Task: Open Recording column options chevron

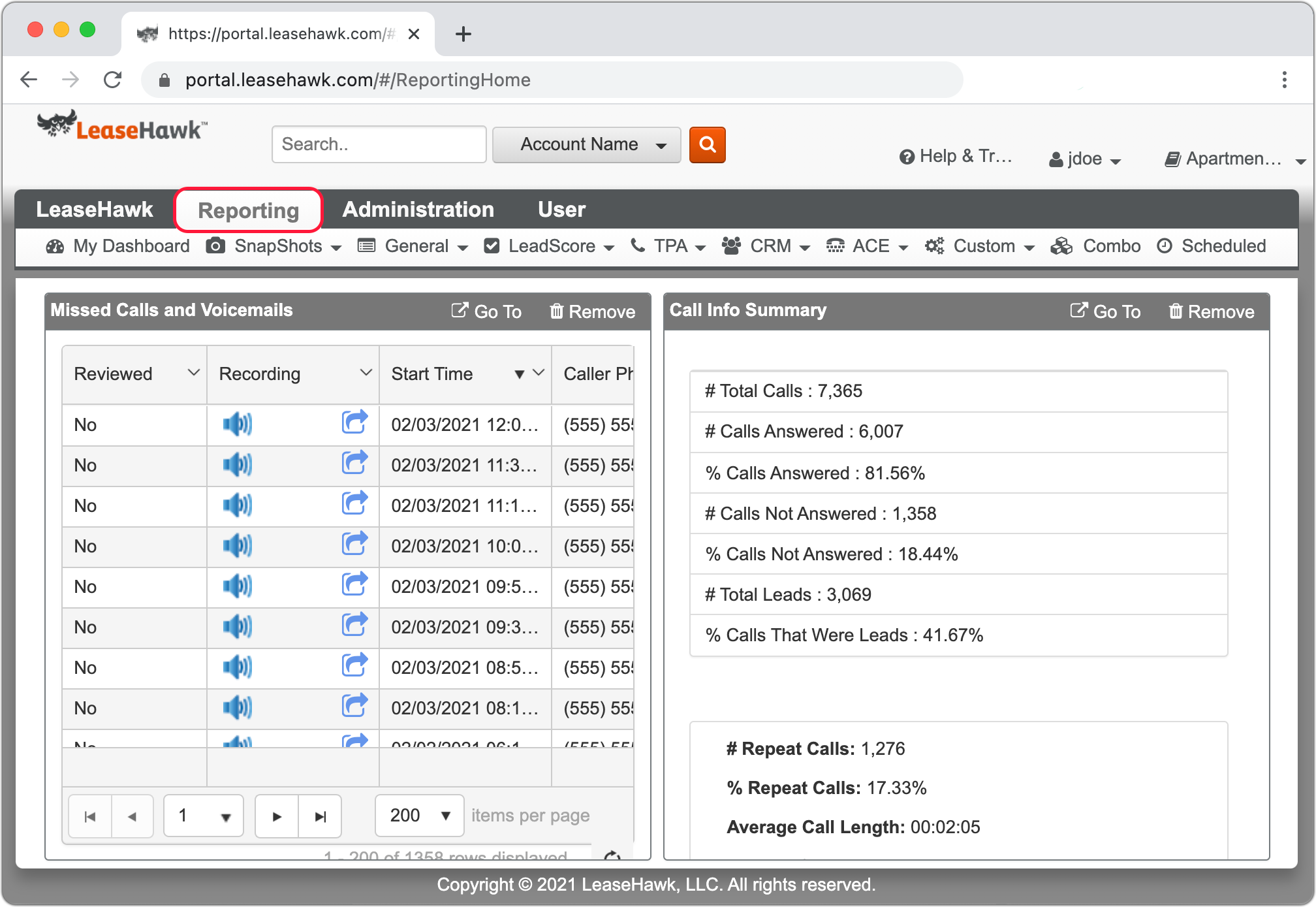Action: coord(366,373)
